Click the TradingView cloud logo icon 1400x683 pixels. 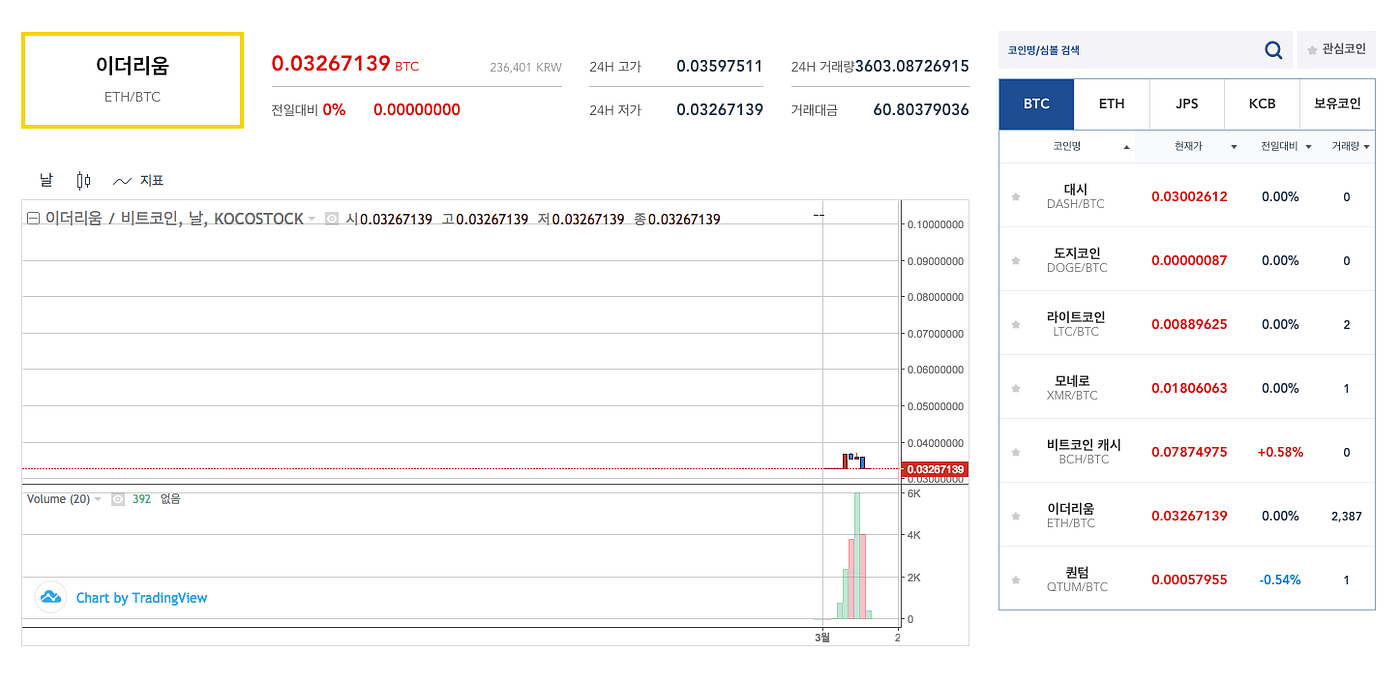point(51,598)
